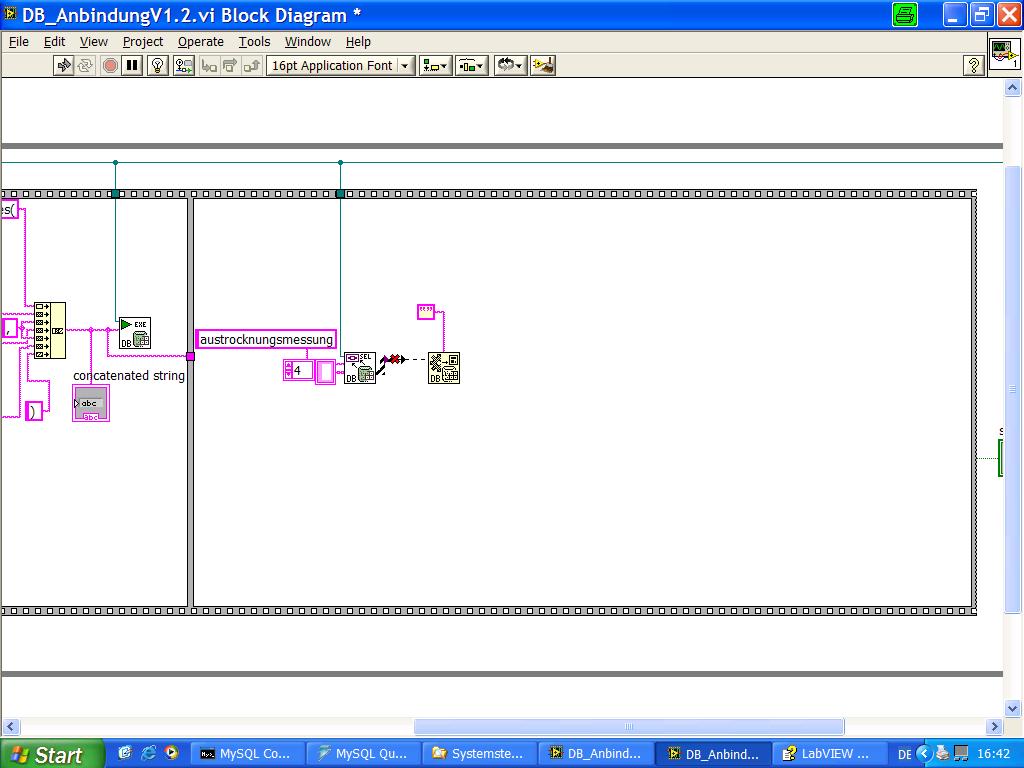Click the green printer icon in title bar
The height and width of the screenshot is (768, 1024).
pos(904,15)
